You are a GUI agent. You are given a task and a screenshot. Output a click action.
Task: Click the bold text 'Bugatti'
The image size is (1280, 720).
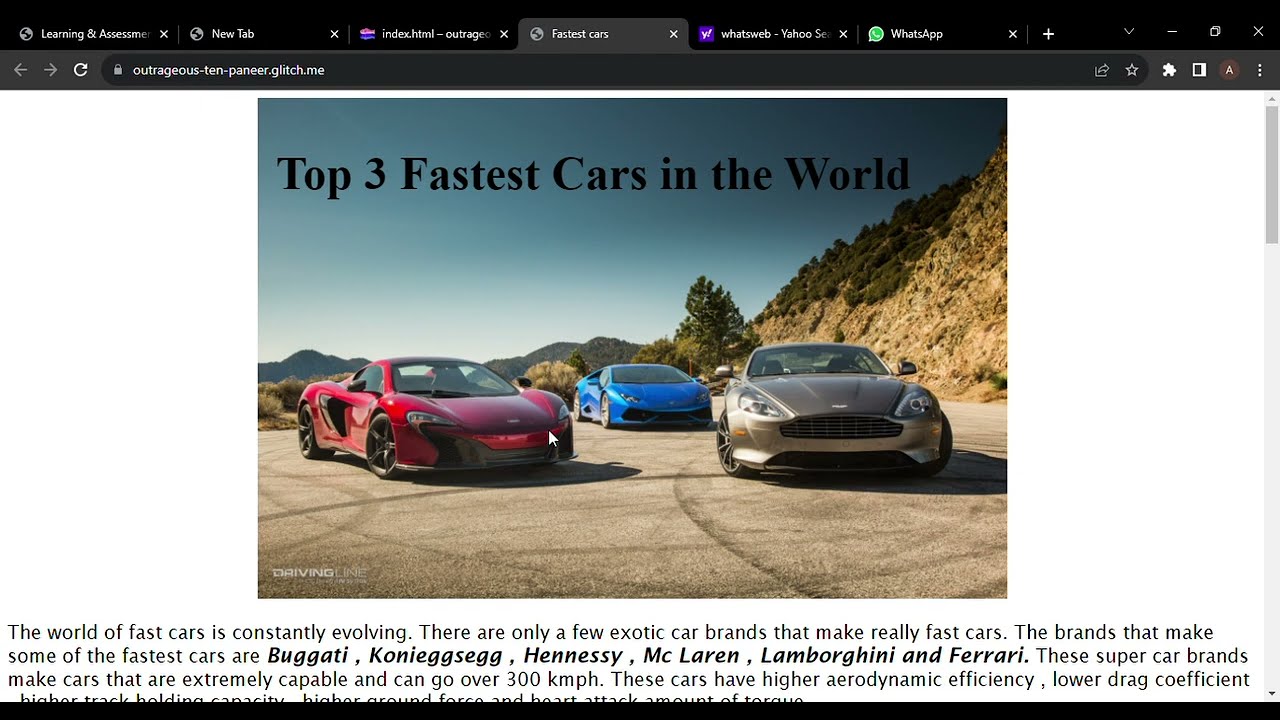pos(308,656)
